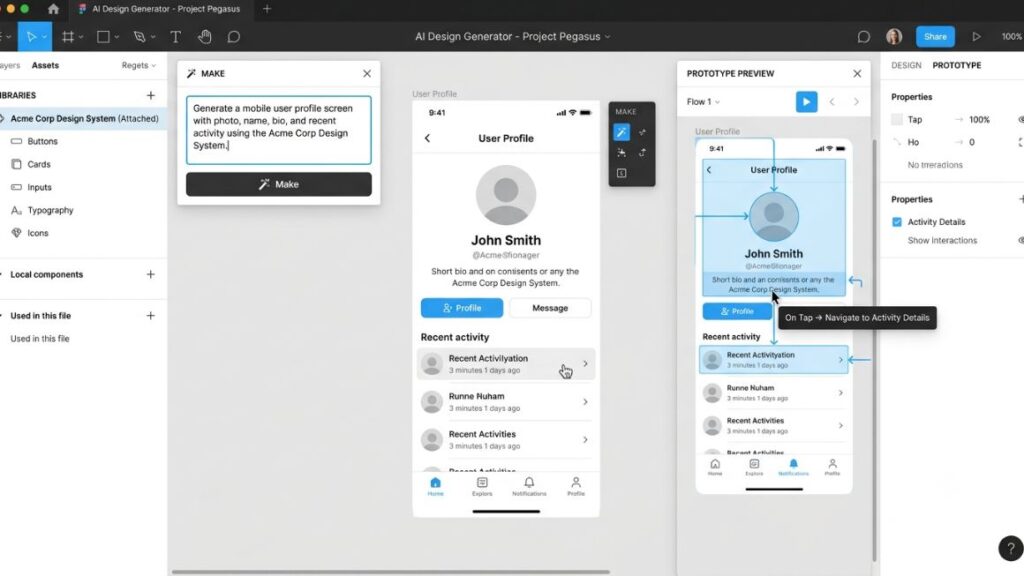Toggle the Activity Details checkbox

coord(897,222)
